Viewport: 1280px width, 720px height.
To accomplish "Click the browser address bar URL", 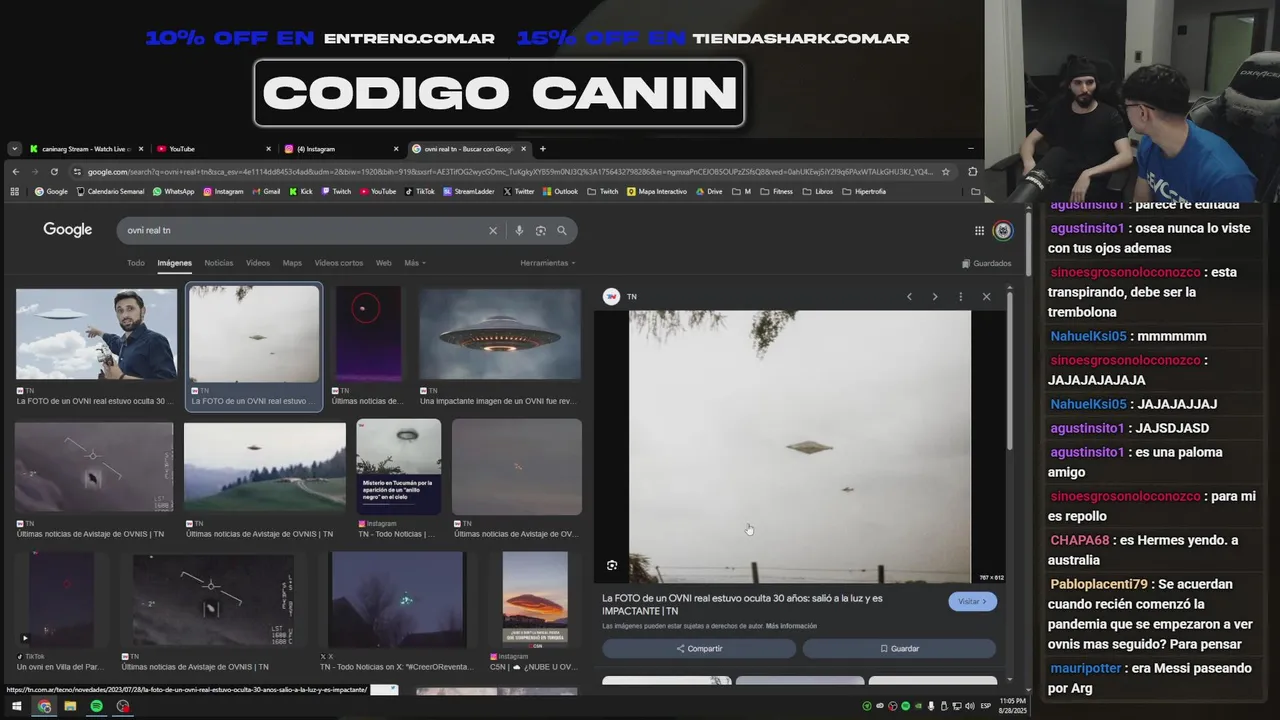I will click(x=510, y=171).
